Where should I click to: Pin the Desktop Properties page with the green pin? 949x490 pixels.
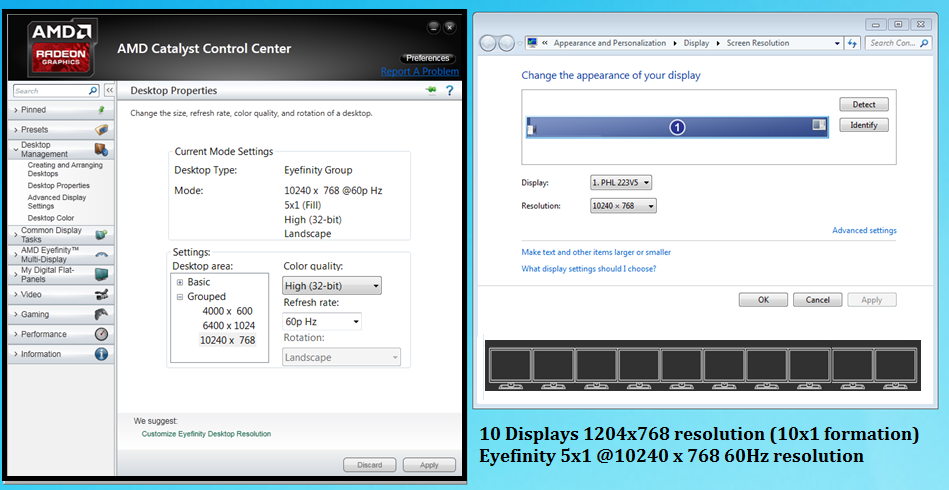point(431,90)
